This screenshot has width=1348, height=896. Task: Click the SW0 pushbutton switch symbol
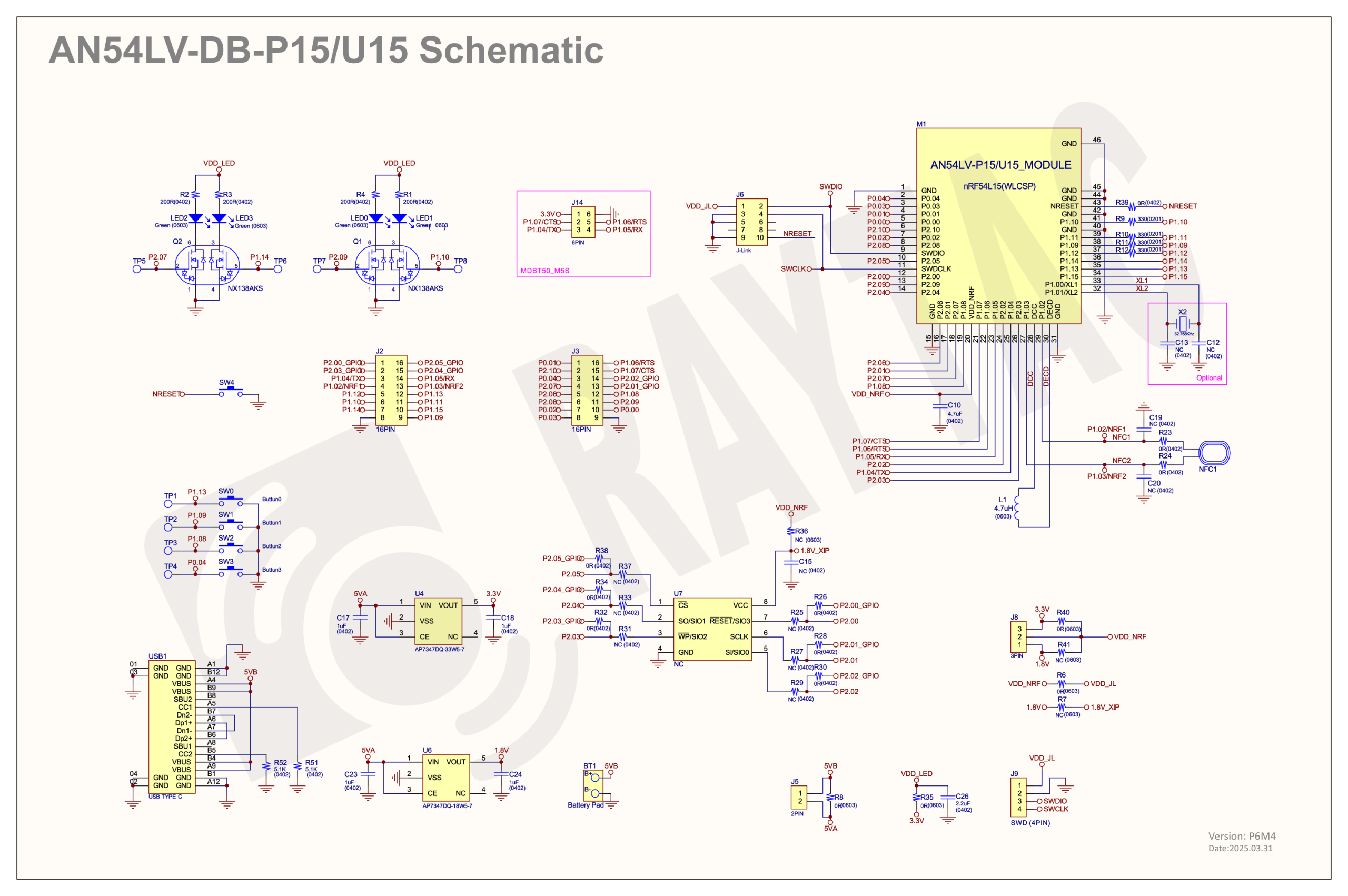pyautogui.click(x=230, y=501)
